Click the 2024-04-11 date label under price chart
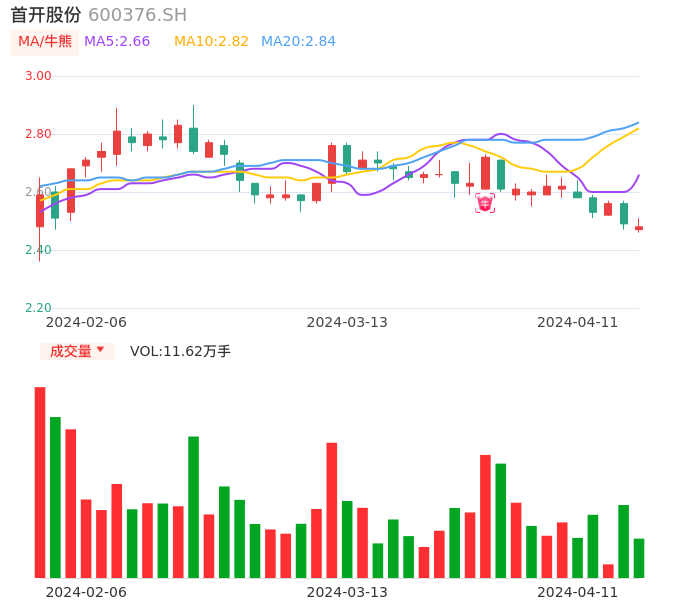686x606 pixels. click(578, 322)
